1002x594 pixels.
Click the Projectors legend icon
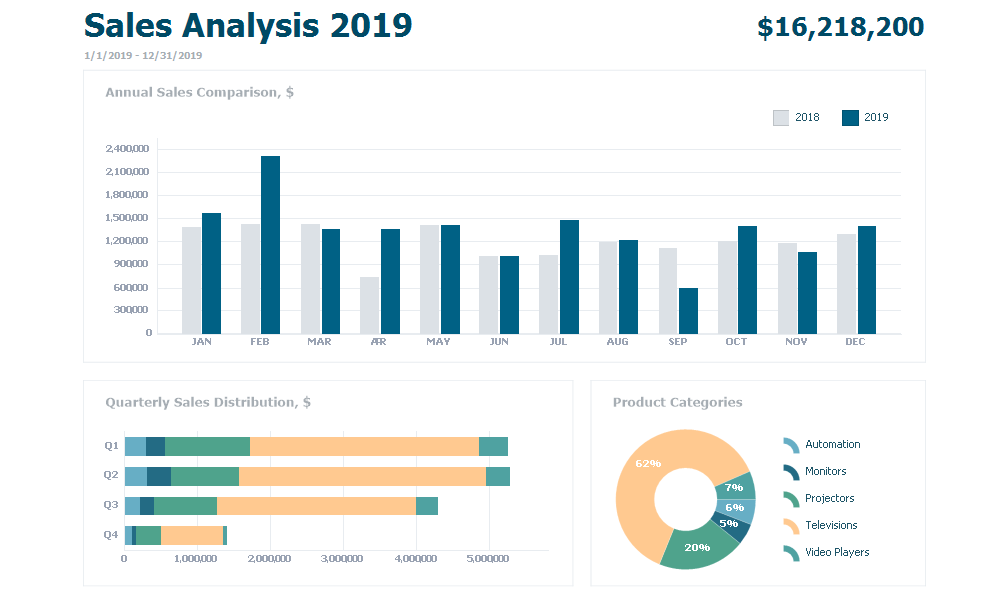point(789,498)
